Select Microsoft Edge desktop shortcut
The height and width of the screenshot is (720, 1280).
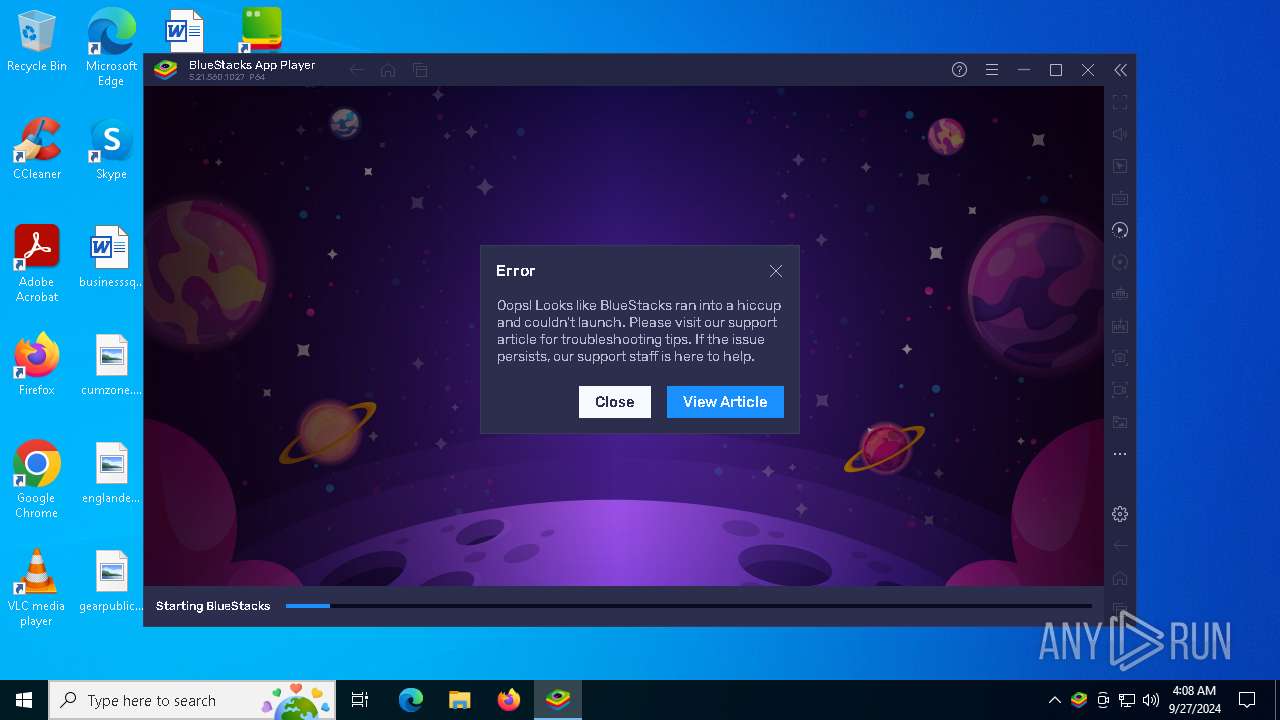click(111, 47)
